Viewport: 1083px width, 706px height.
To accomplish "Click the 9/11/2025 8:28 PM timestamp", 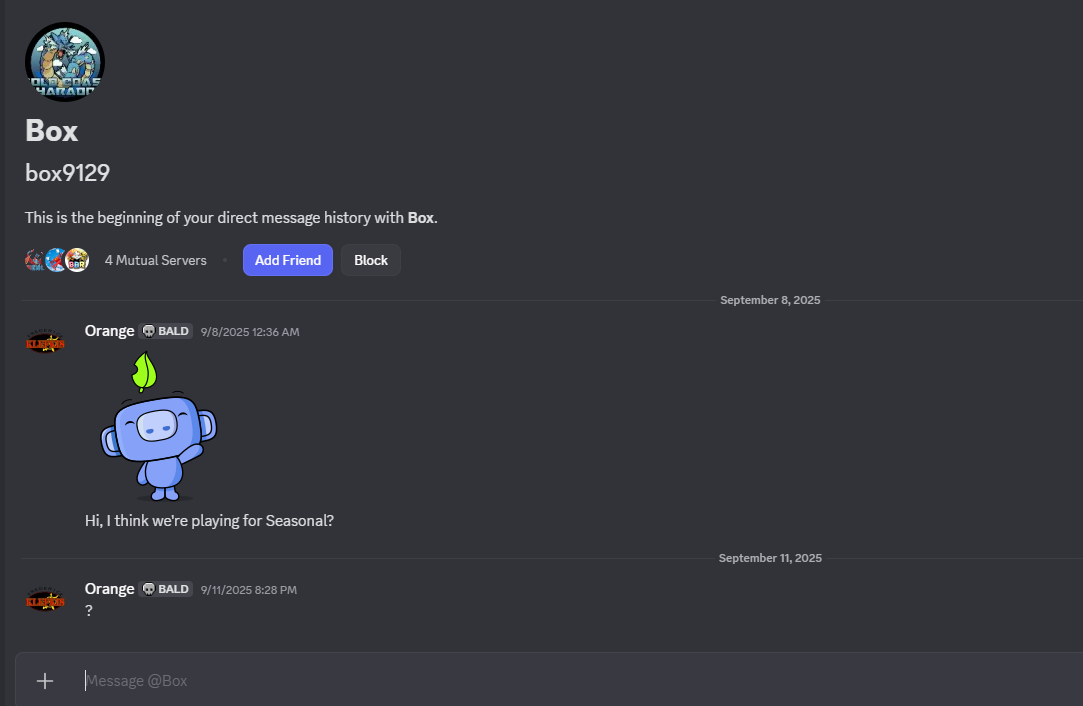I will 249,590.
